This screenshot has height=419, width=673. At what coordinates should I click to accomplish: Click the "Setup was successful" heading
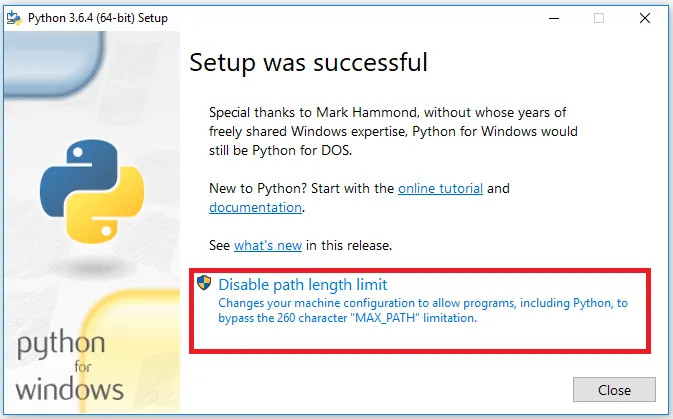click(308, 63)
